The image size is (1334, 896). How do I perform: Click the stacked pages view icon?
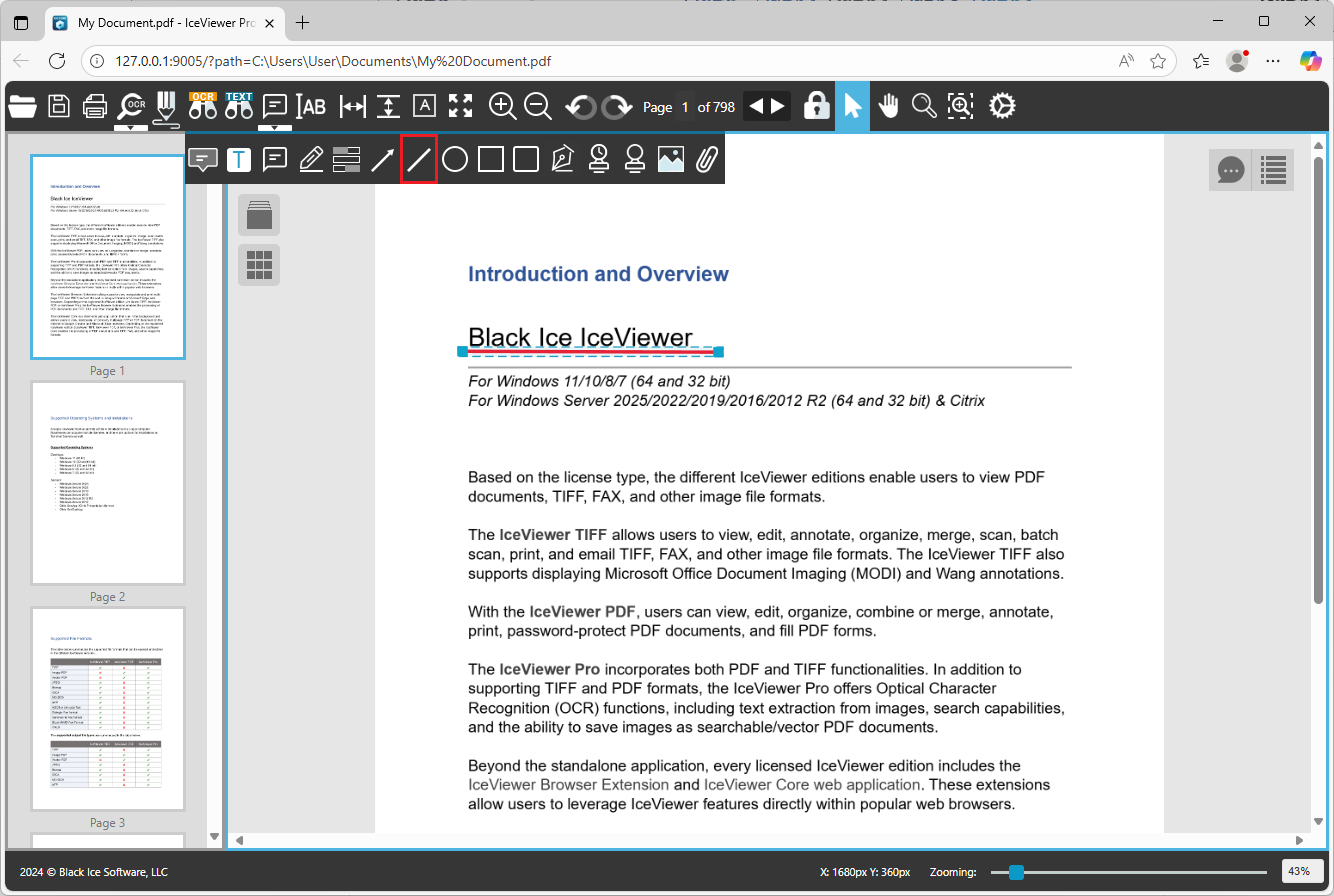259,214
